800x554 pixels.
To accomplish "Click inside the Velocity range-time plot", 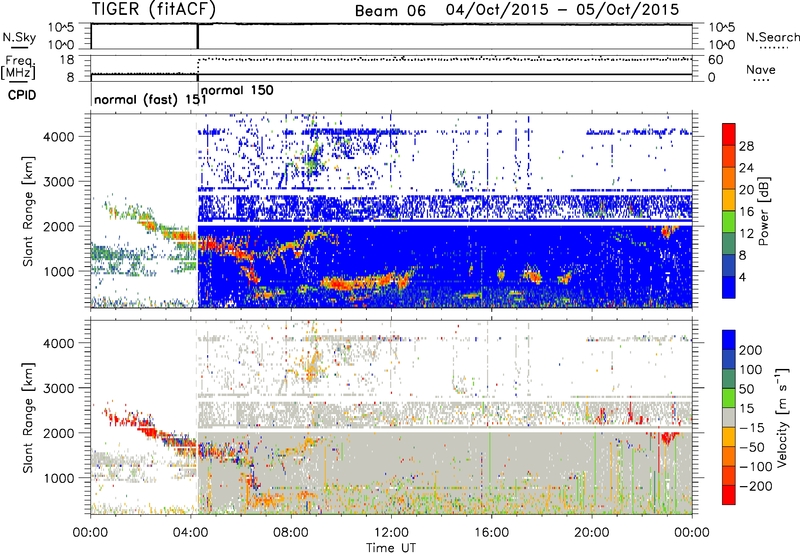I will (x=391, y=417).
